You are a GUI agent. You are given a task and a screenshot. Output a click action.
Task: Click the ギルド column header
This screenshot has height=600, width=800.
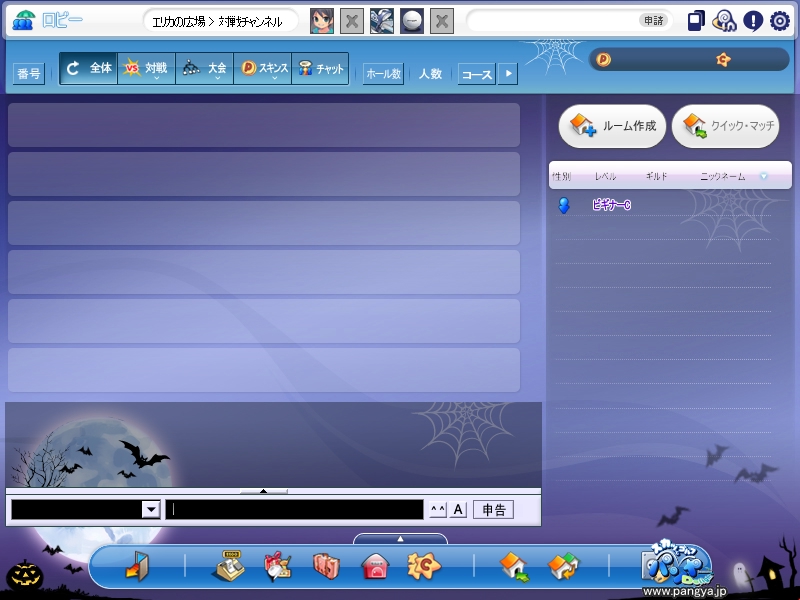click(656, 177)
